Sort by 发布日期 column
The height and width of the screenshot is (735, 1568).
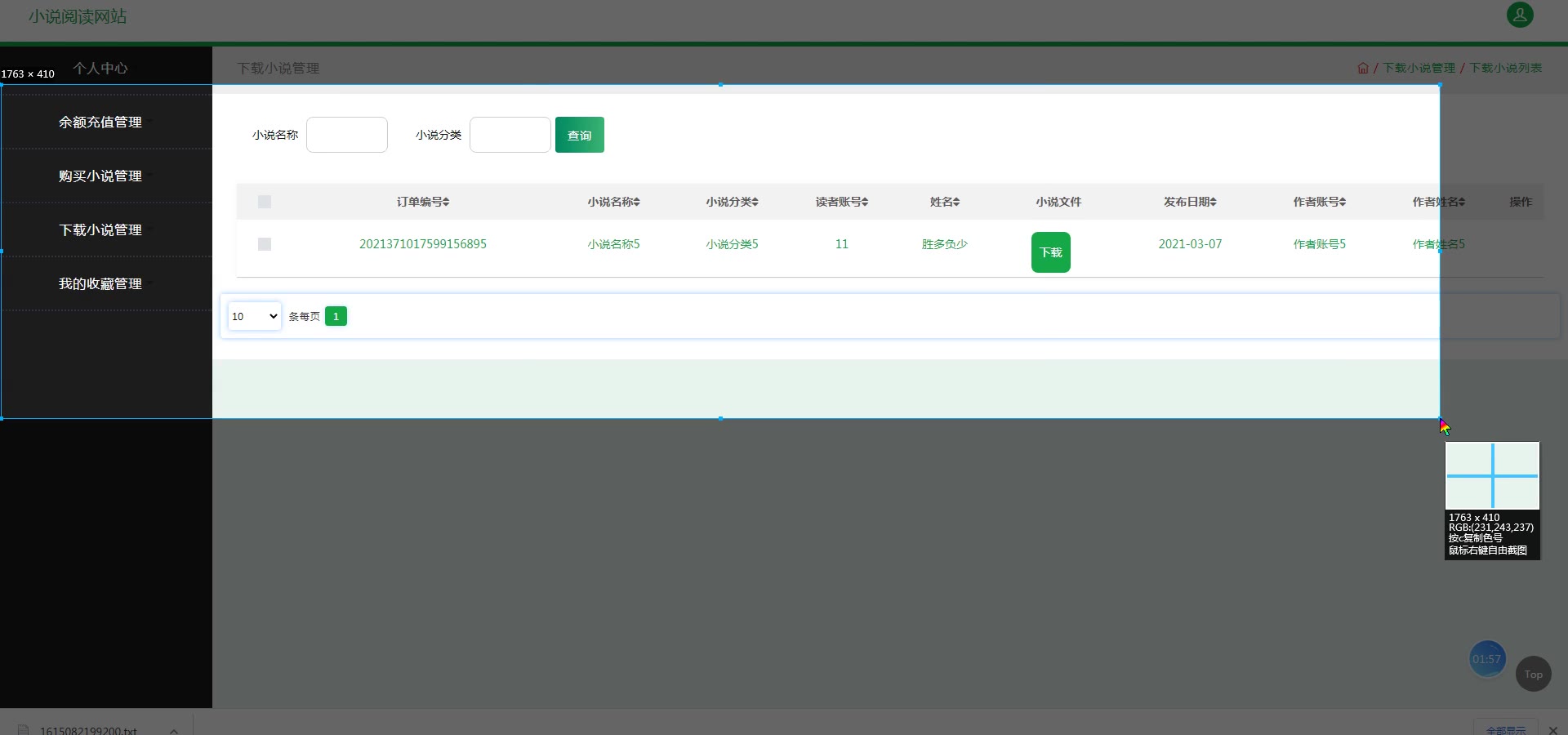coord(1190,202)
